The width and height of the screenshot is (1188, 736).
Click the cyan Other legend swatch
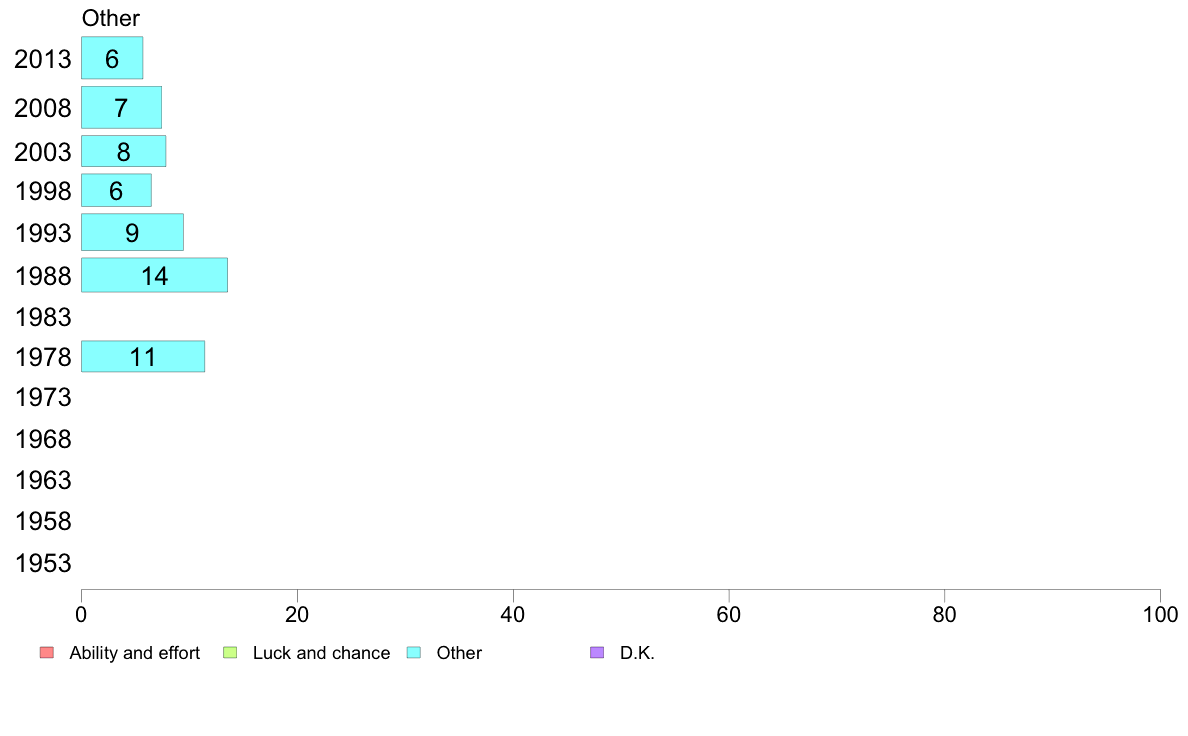414,653
